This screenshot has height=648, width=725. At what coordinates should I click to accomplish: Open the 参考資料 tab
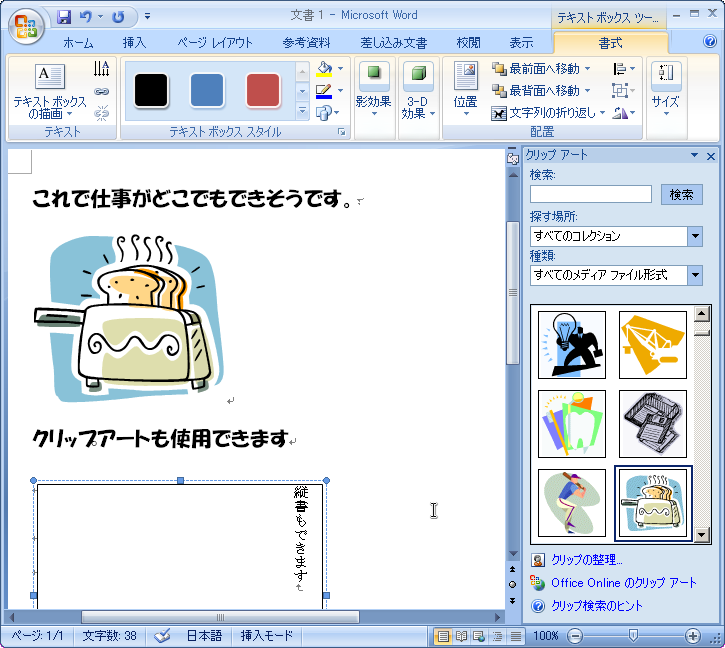pos(307,43)
